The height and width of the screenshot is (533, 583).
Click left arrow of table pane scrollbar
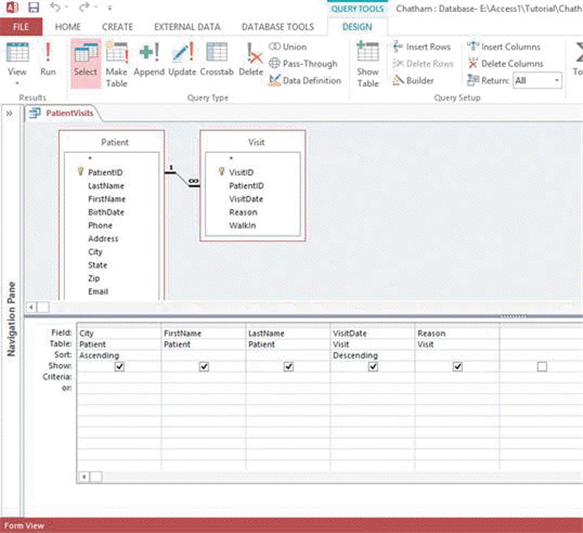[x=31, y=307]
